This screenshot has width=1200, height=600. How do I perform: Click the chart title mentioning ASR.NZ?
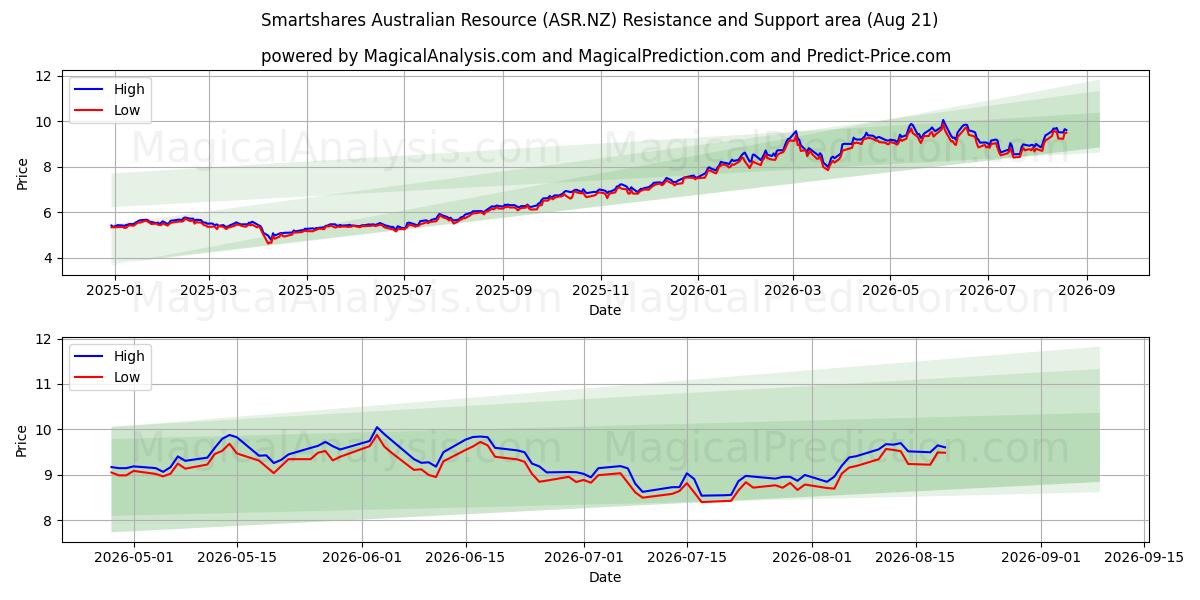tap(599, 20)
